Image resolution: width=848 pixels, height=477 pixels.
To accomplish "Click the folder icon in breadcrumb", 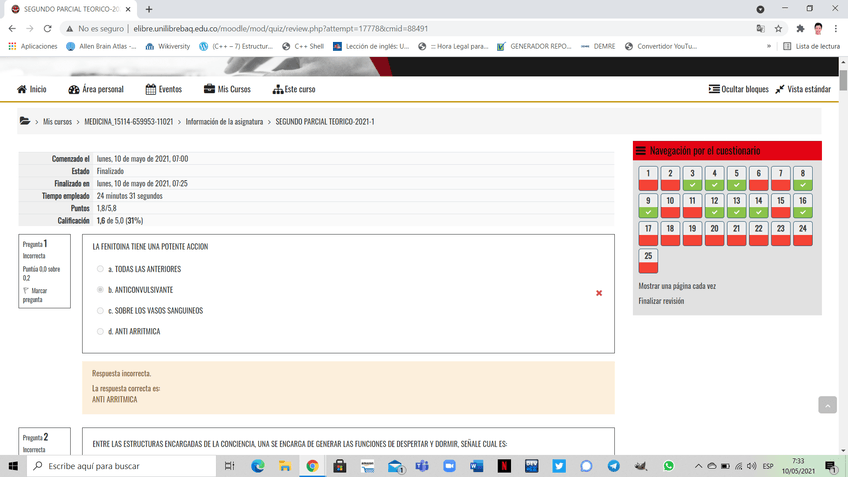I will [25, 121].
